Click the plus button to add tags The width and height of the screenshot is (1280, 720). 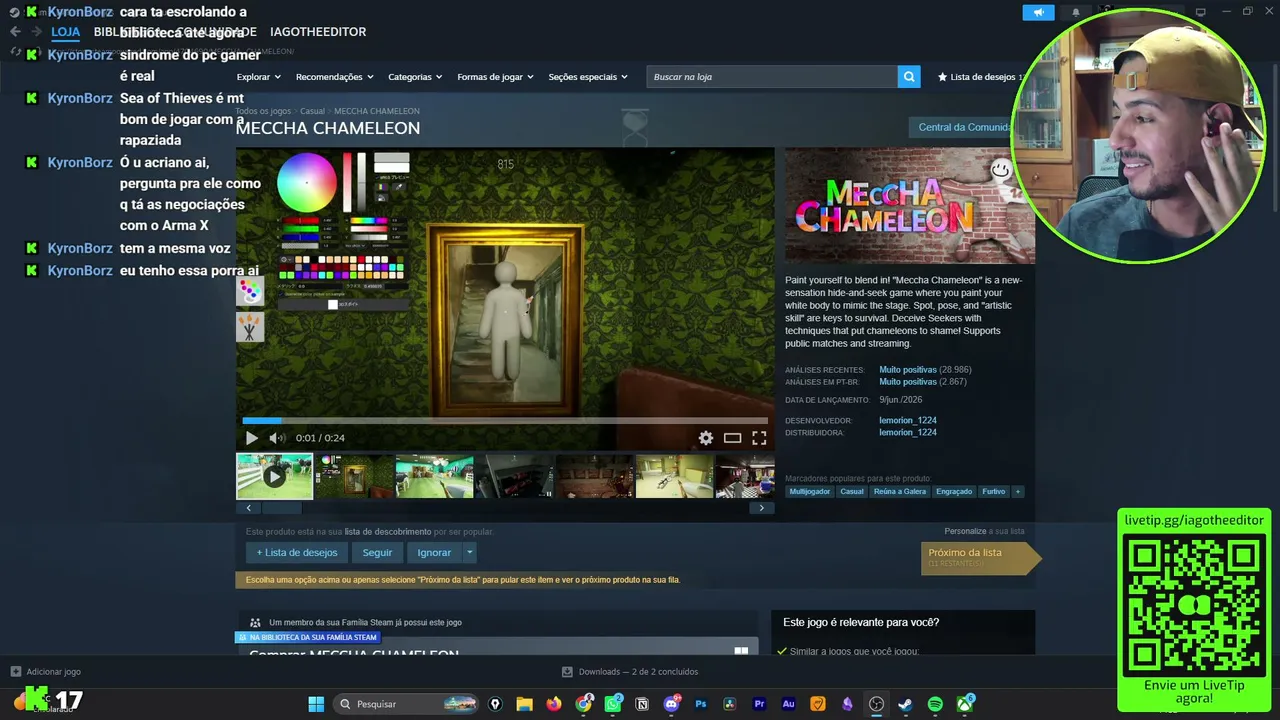click(x=1018, y=492)
